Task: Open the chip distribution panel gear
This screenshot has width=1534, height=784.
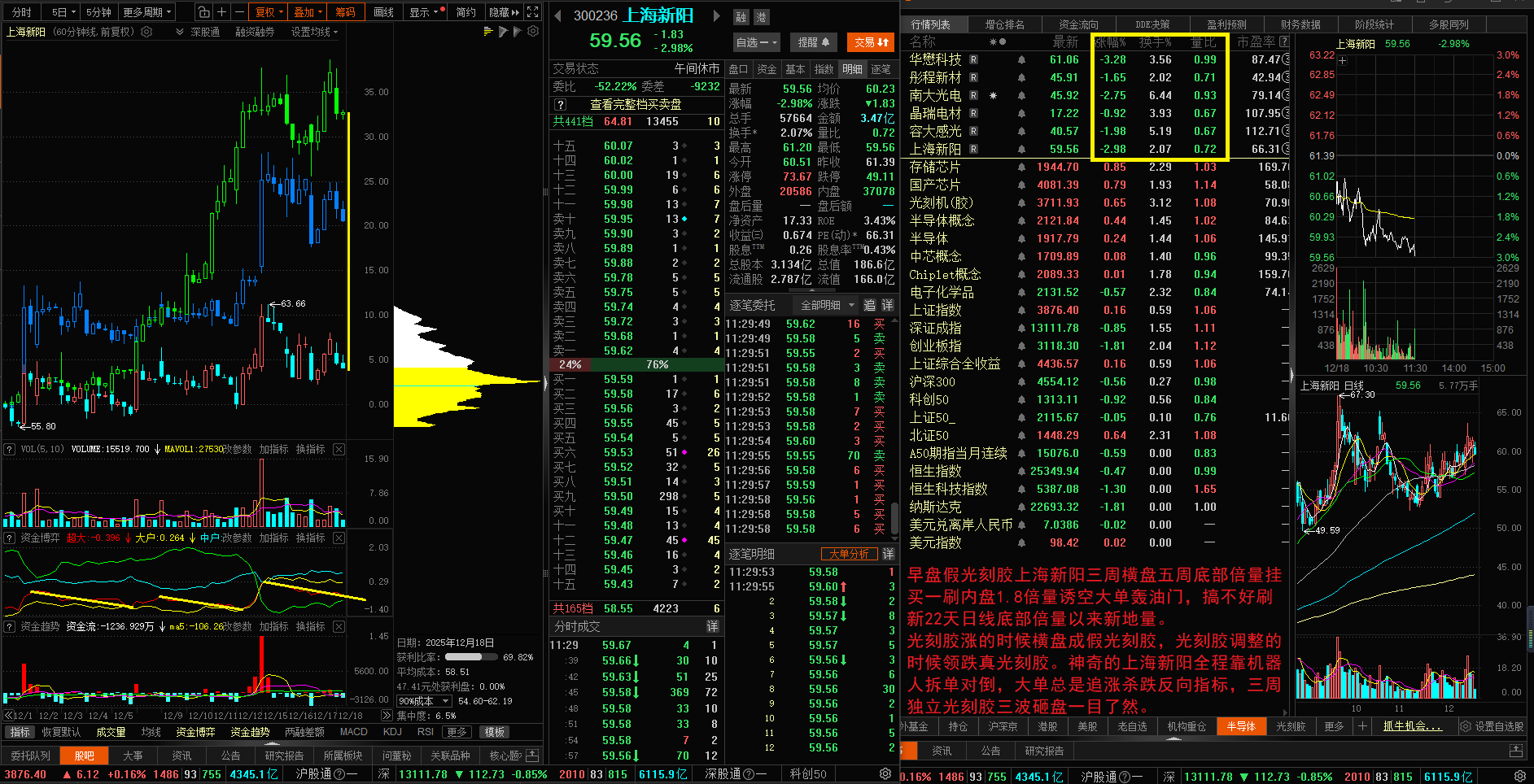Action: tap(533, 32)
